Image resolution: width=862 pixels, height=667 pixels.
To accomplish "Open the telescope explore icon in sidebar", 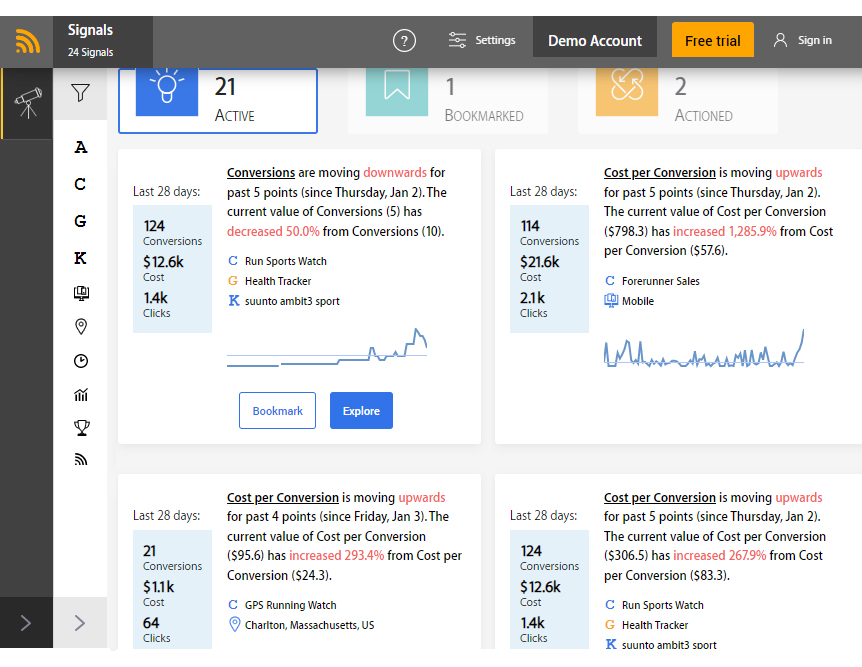I will (x=28, y=103).
